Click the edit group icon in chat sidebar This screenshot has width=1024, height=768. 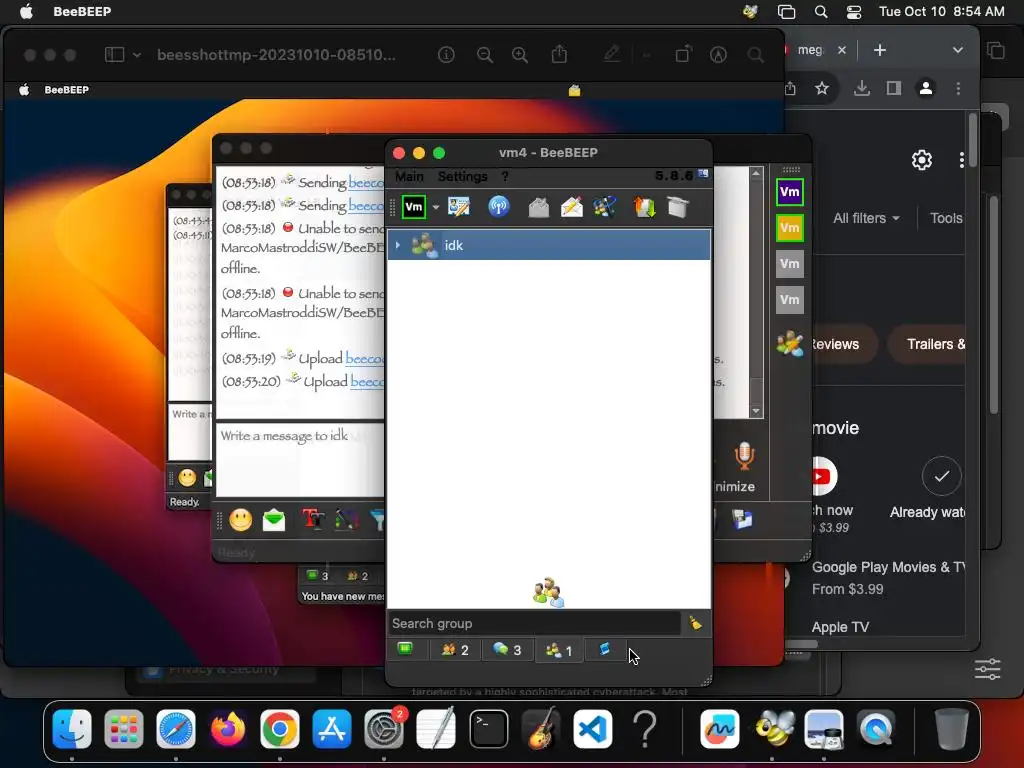[790, 343]
